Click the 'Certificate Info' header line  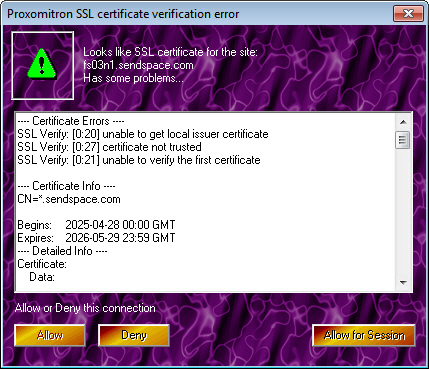coord(66,186)
